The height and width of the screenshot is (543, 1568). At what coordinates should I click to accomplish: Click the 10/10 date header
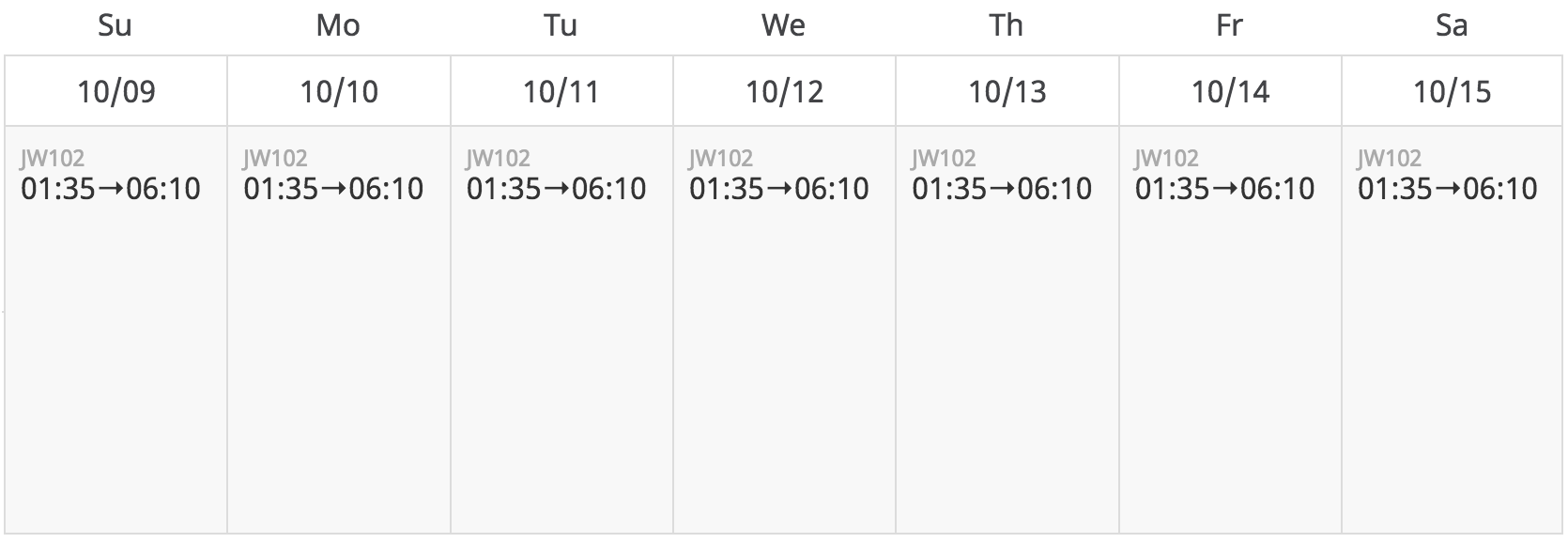pos(339,91)
